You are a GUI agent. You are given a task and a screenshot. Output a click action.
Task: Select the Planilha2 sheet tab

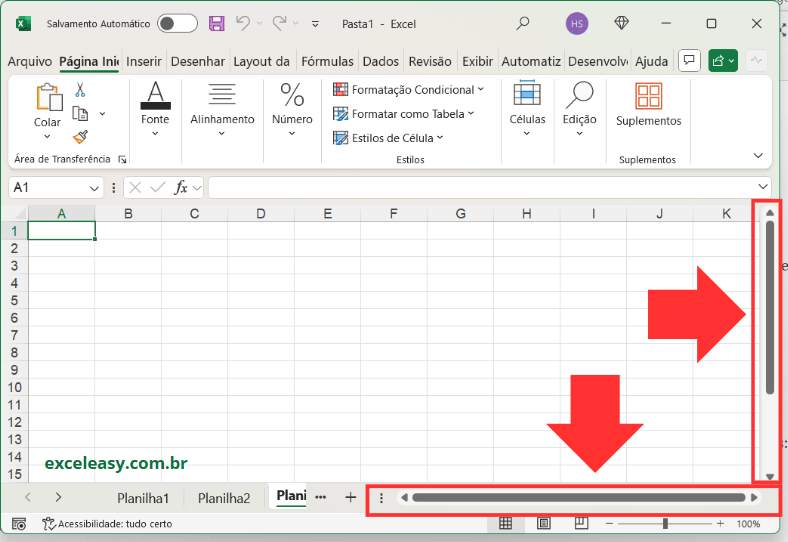tap(224, 497)
